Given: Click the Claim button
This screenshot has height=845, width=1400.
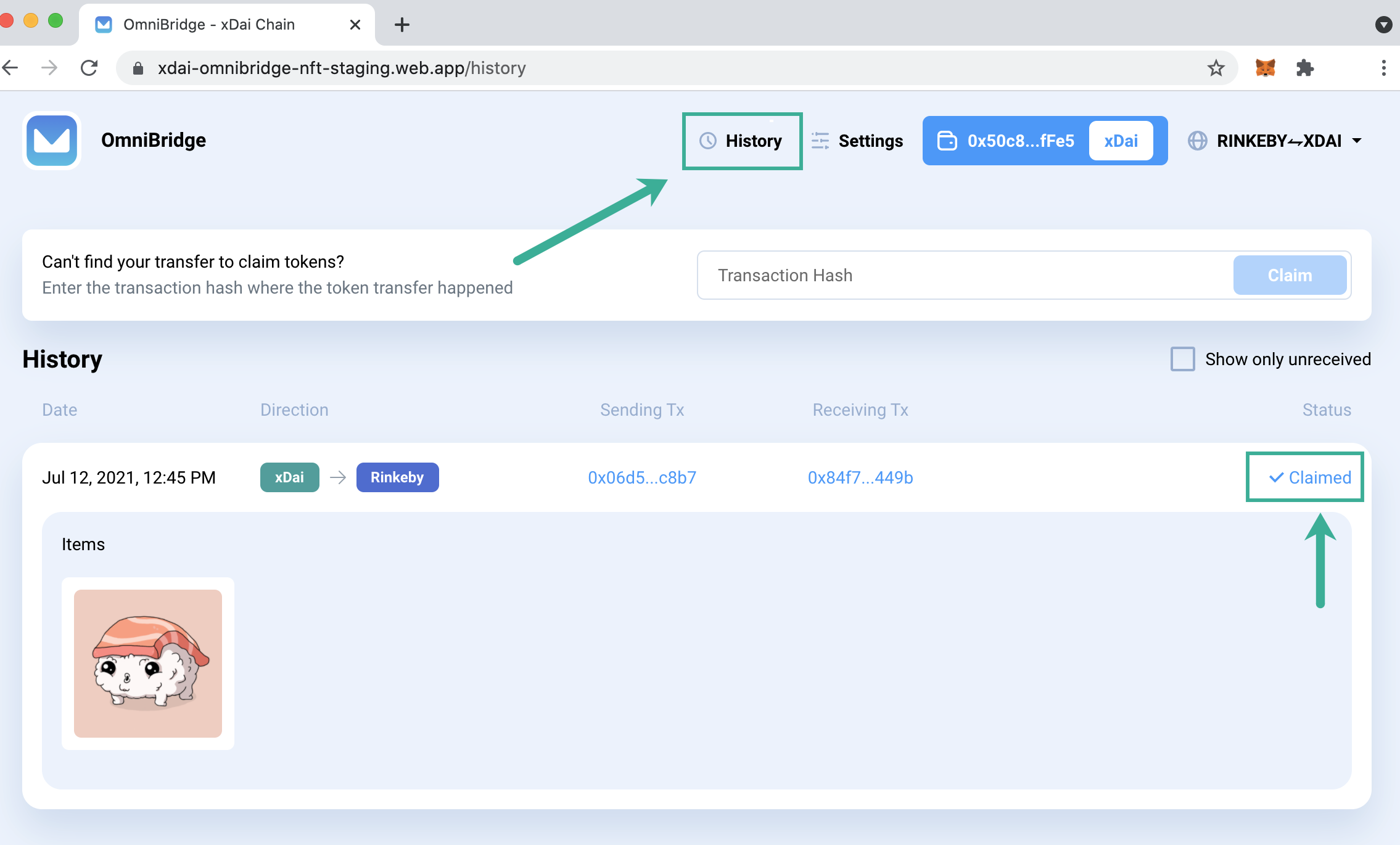Looking at the screenshot, I should click(x=1290, y=275).
